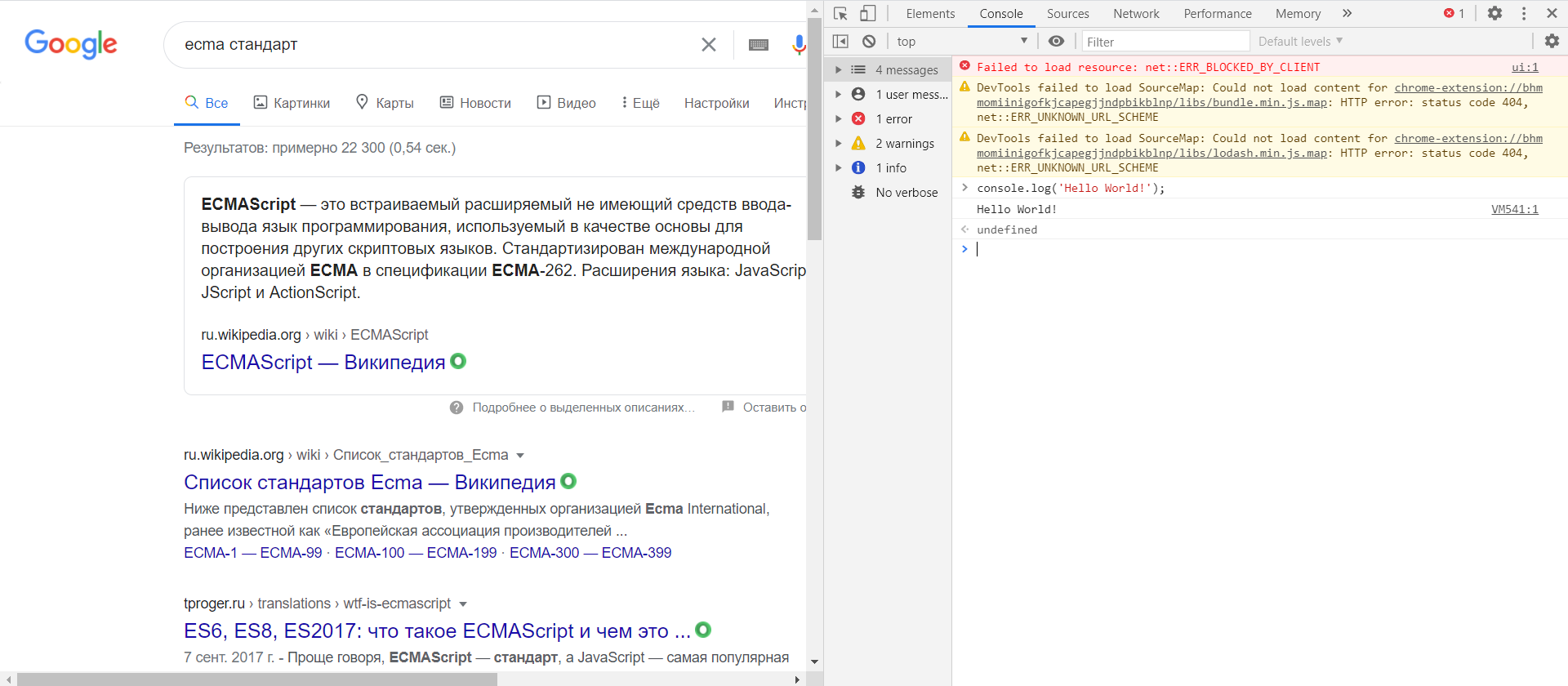
Task: Follow the ECMA-100 — ECMA-199 sitelink
Action: coord(416,553)
